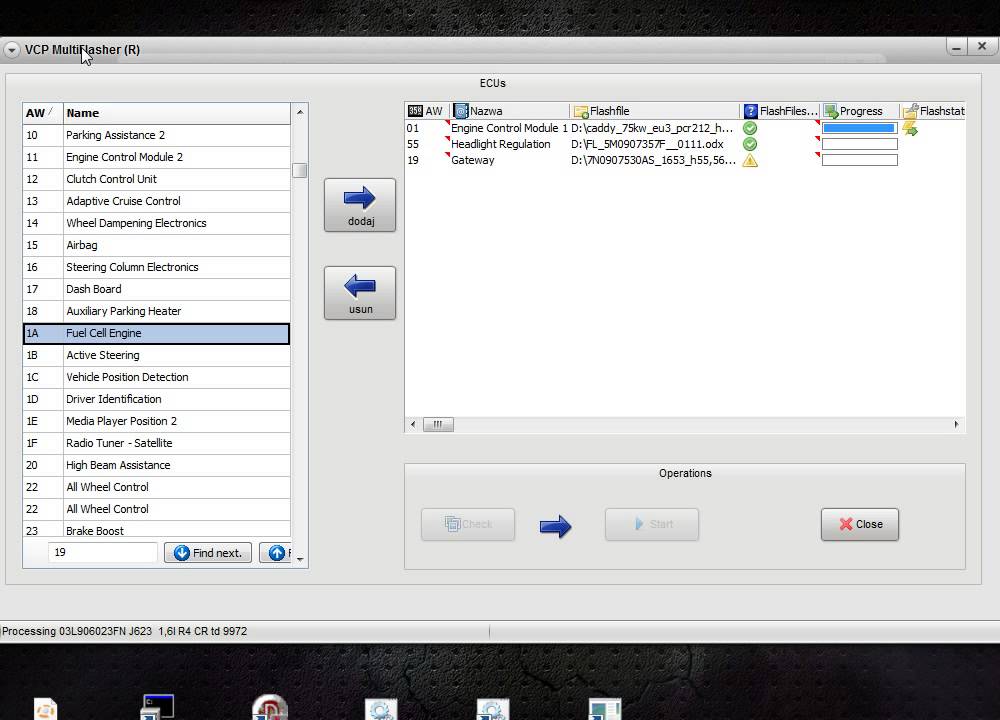Click the greyed Start button

point(652,524)
